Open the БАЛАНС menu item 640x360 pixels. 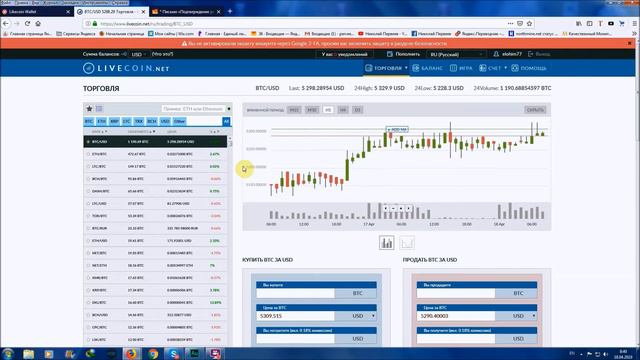tap(427, 68)
